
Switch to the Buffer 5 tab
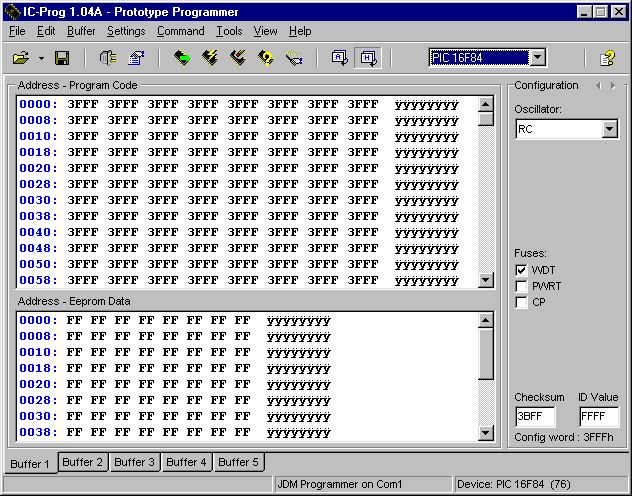(x=238, y=462)
